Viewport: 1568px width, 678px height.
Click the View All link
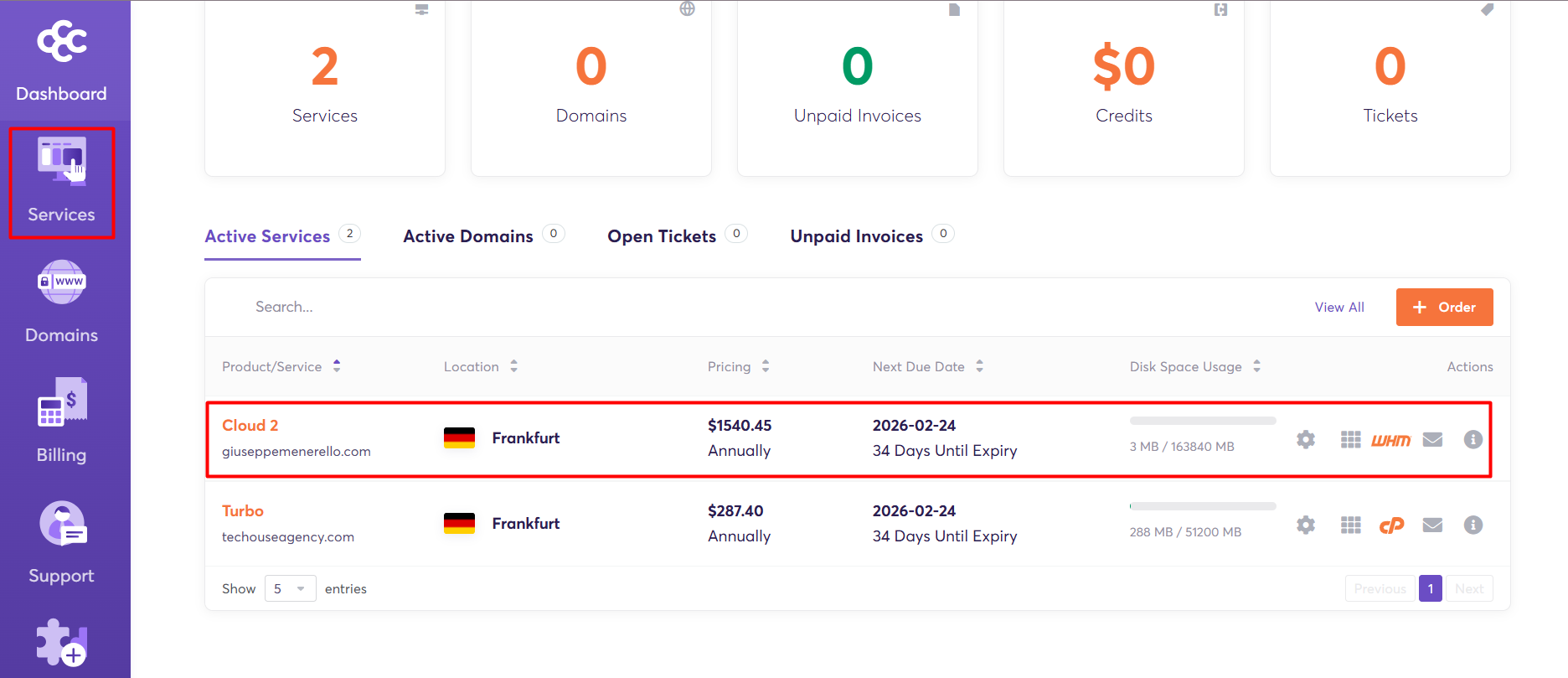click(1339, 308)
